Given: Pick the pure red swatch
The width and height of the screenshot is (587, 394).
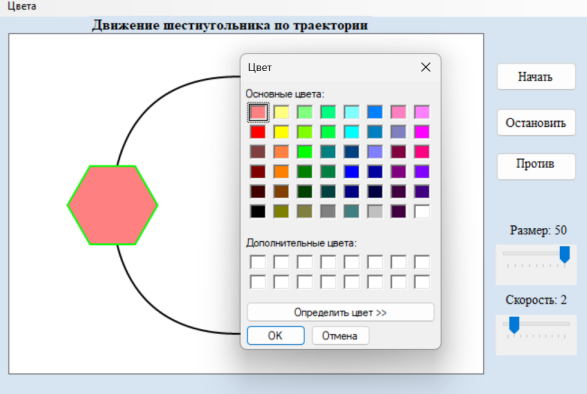Looking at the screenshot, I should pos(258,132).
